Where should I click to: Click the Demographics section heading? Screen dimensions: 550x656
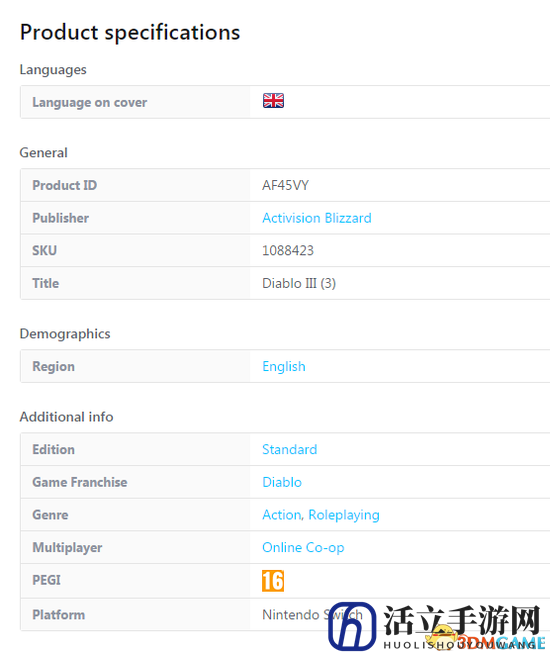click(65, 334)
